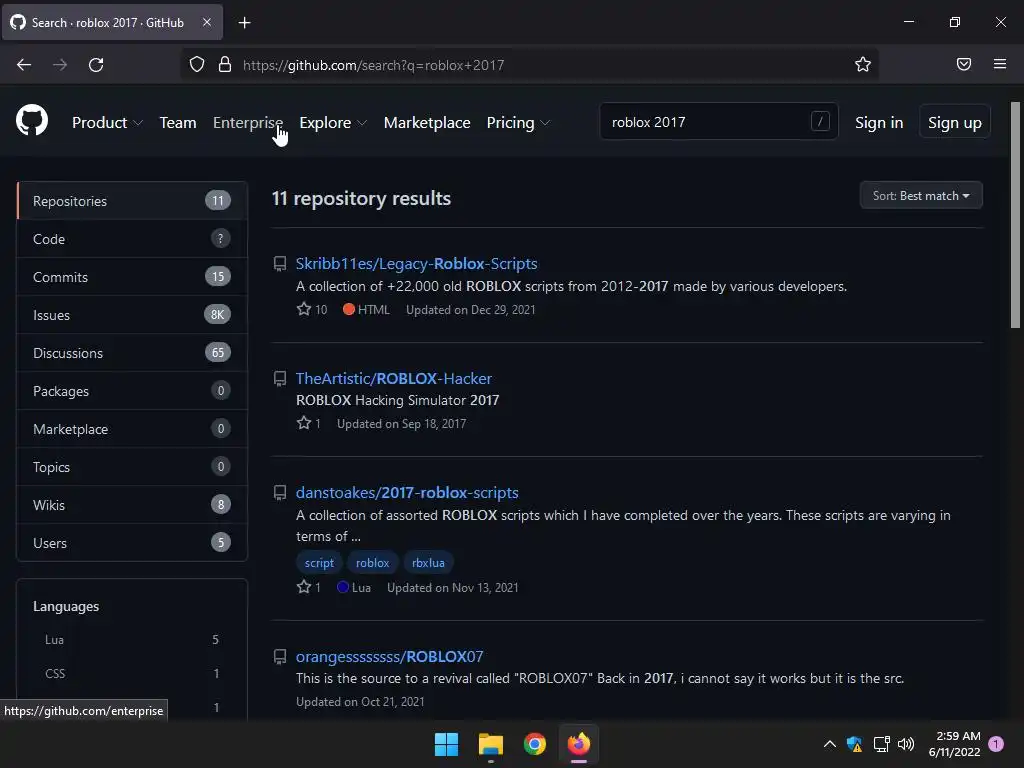
Task: Click star icon on Legacy-Roblox-Scripts result
Action: click(x=304, y=309)
